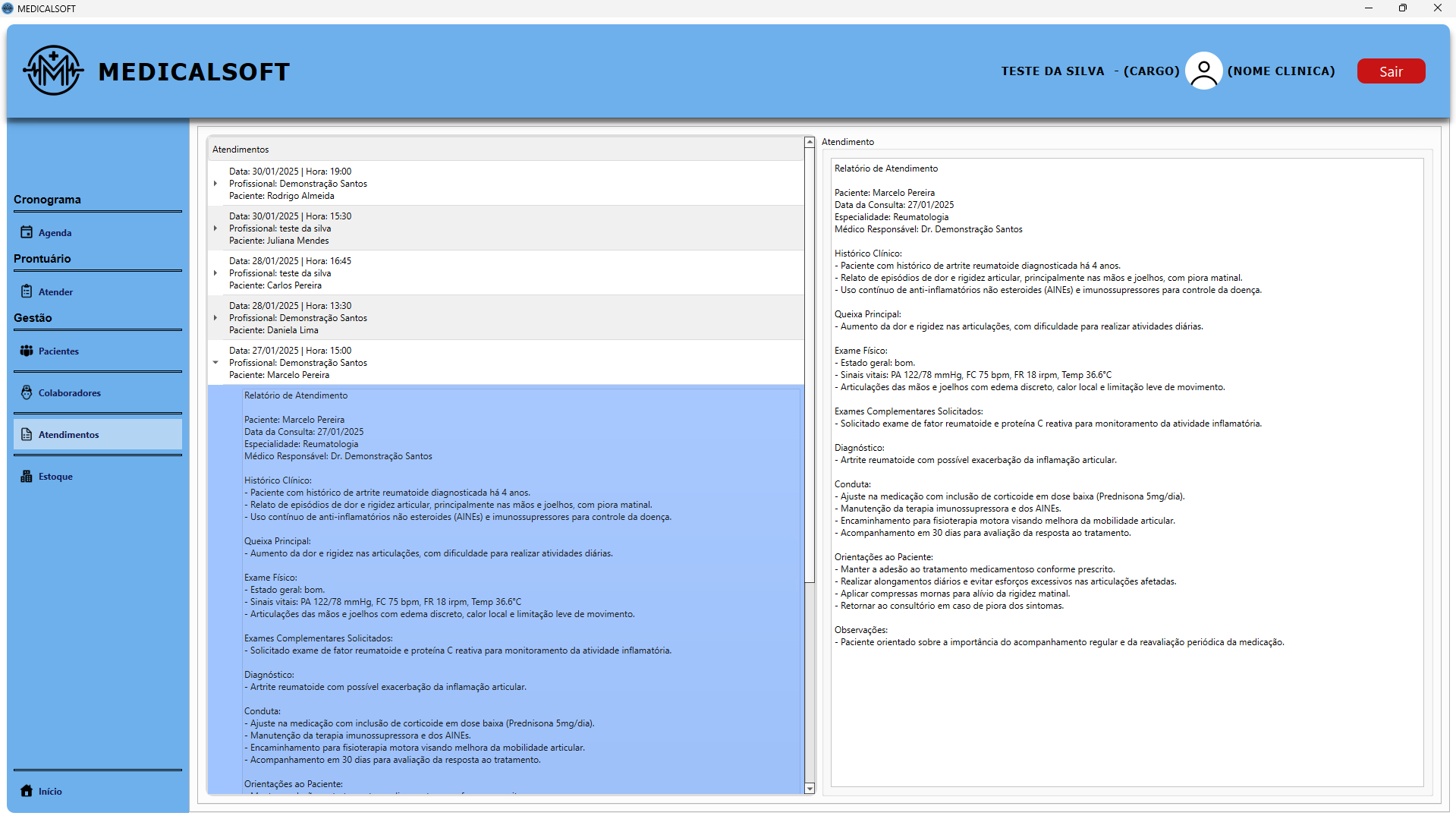Click 'Orientações ao Paciente:' in right report

(883, 557)
